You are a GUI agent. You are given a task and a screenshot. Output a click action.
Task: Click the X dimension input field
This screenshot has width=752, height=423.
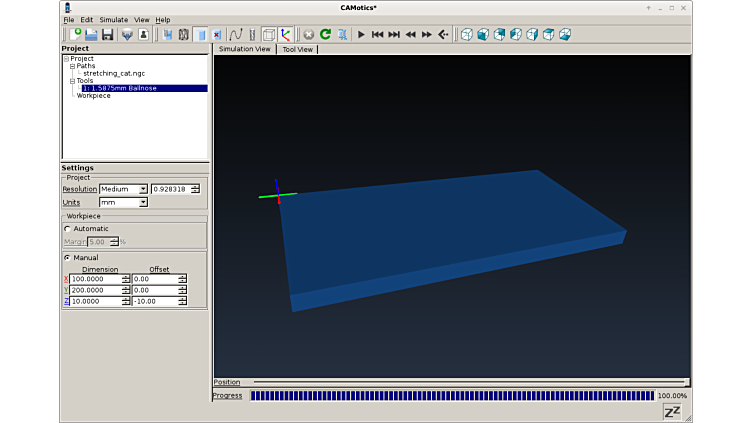96,279
